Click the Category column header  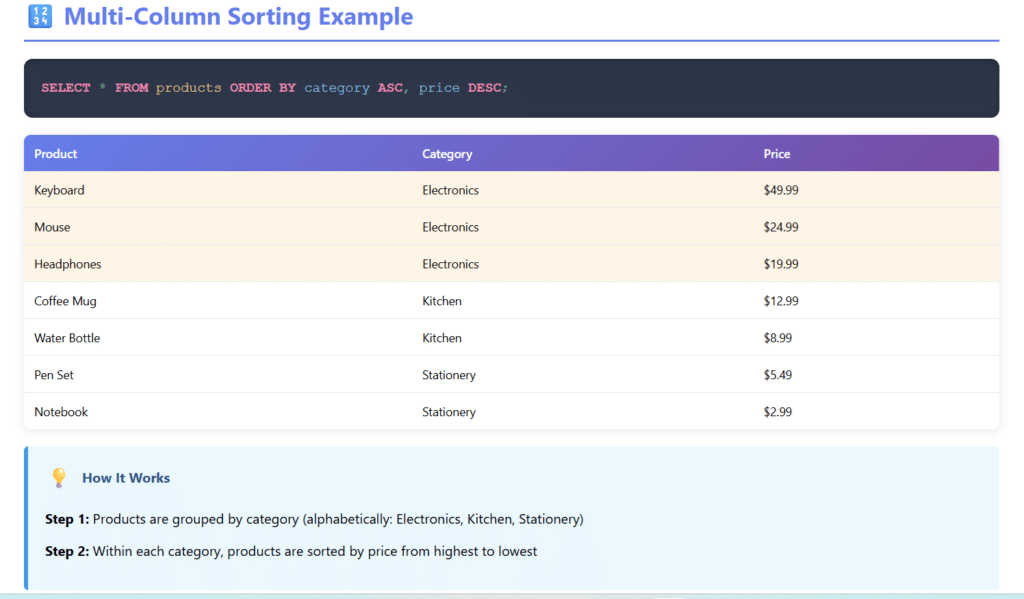447,154
